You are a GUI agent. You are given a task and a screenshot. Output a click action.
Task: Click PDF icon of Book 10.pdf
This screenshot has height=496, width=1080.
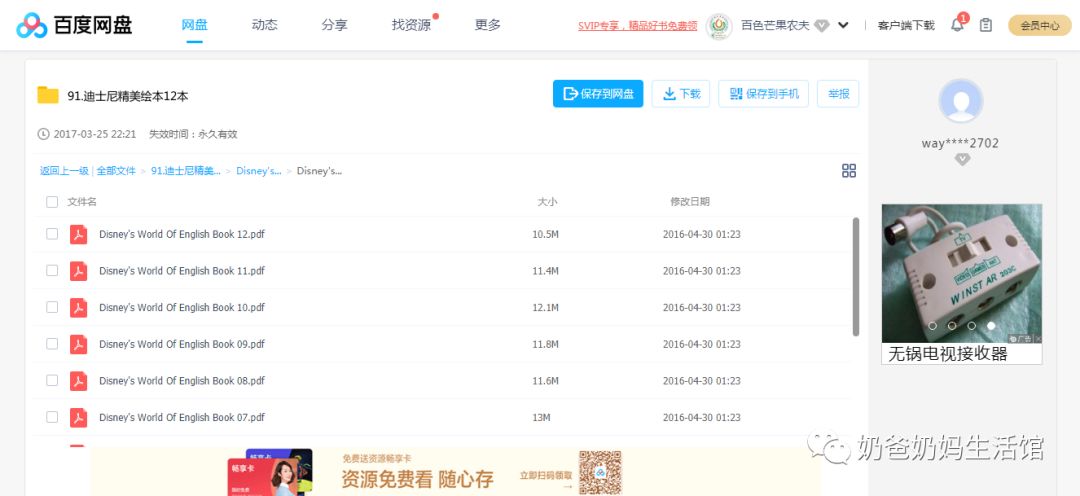pyautogui.click(x=79, y=307)
